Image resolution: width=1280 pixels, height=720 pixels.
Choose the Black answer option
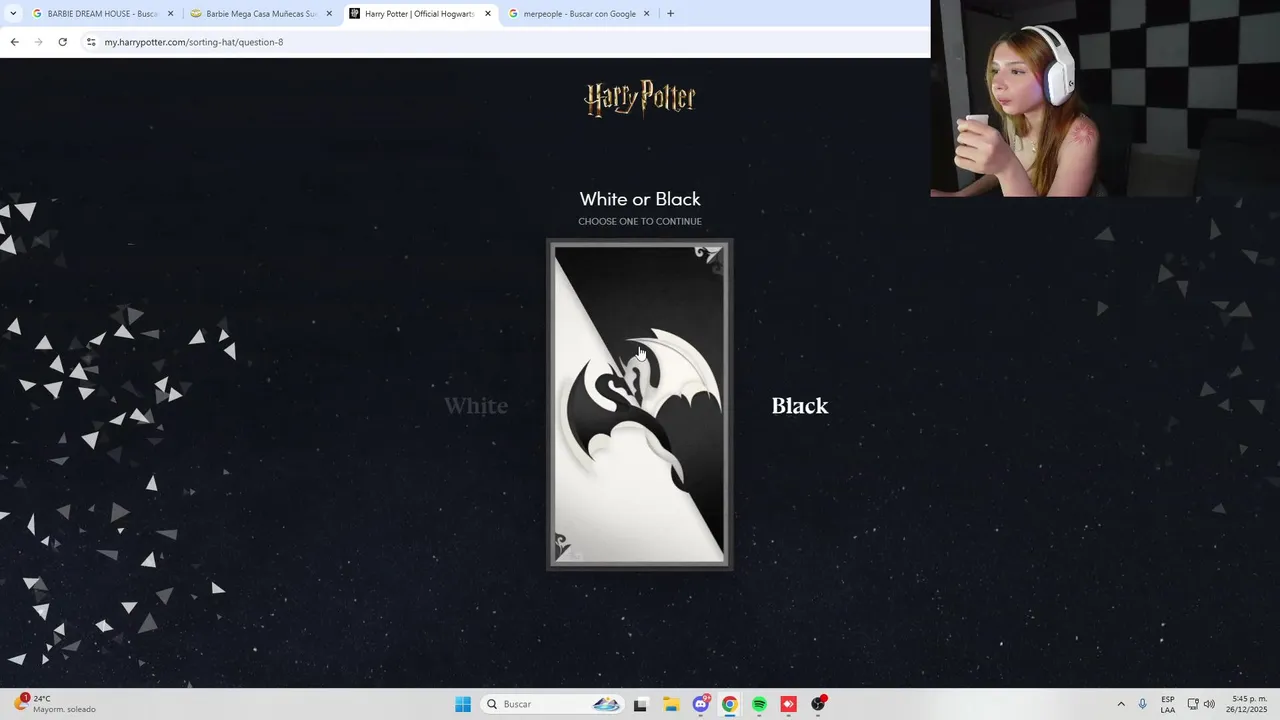point(800,406)
